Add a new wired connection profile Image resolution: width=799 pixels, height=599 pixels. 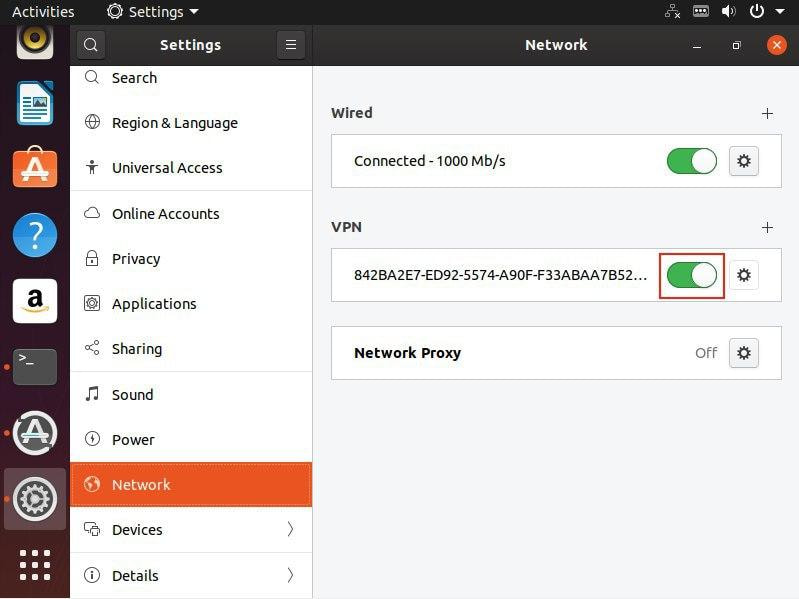point(767,114)
